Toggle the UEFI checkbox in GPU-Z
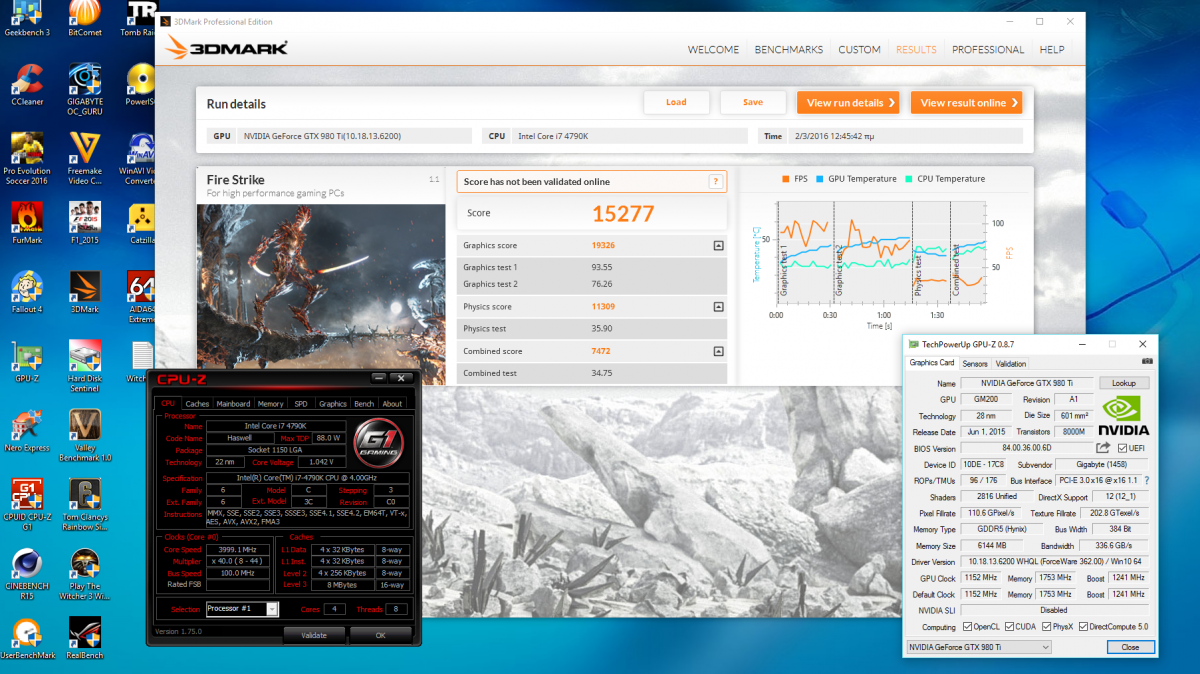 pyautogui.click(x=1123, y=448)
